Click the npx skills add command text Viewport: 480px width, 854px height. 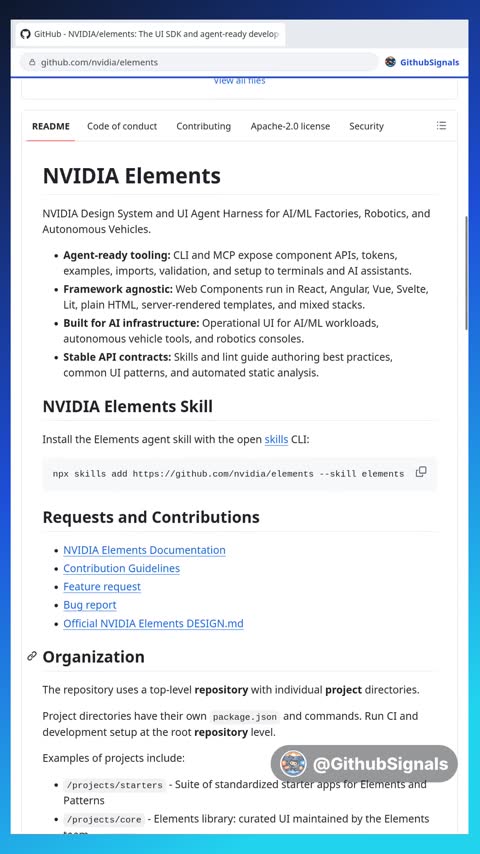(228, 474)
